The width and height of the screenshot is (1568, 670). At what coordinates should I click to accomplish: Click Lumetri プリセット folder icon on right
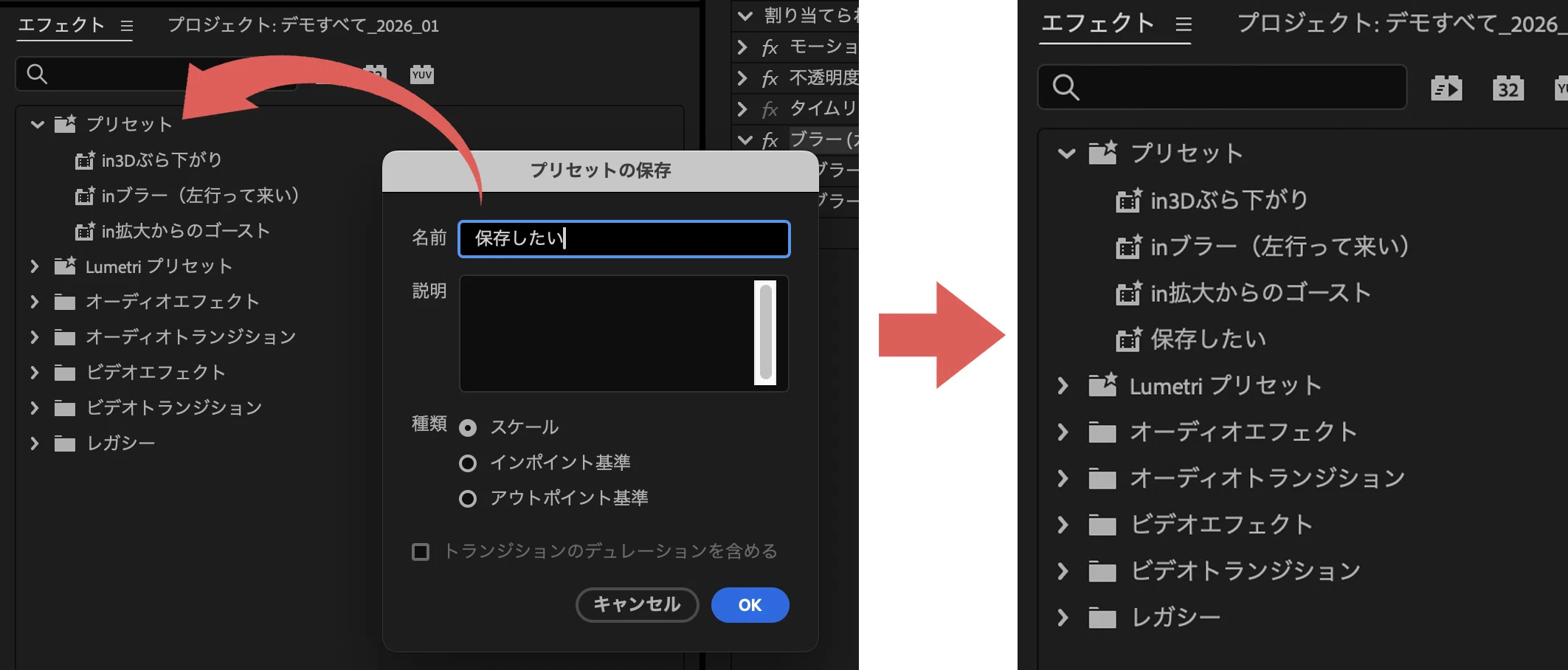tap(1102, 384)
